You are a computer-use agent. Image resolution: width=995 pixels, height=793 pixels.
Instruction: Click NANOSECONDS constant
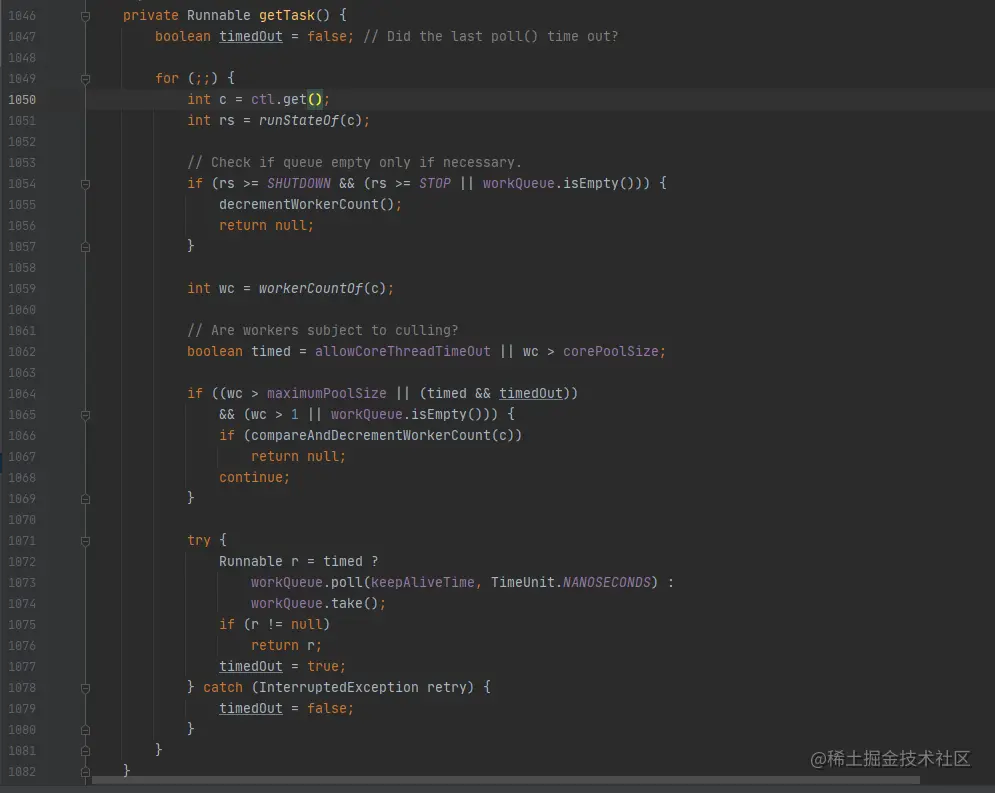[x=607, y=582]
